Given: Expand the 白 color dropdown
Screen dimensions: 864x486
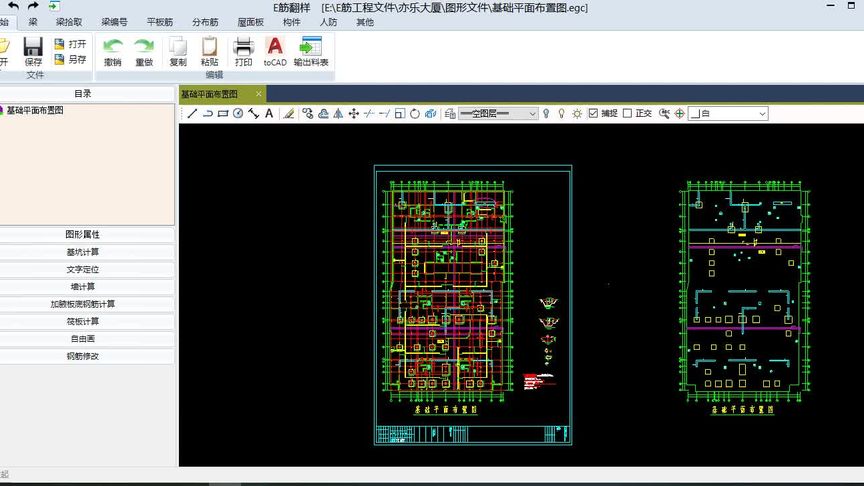Looking at the screenshot, I should pos(728,114).
